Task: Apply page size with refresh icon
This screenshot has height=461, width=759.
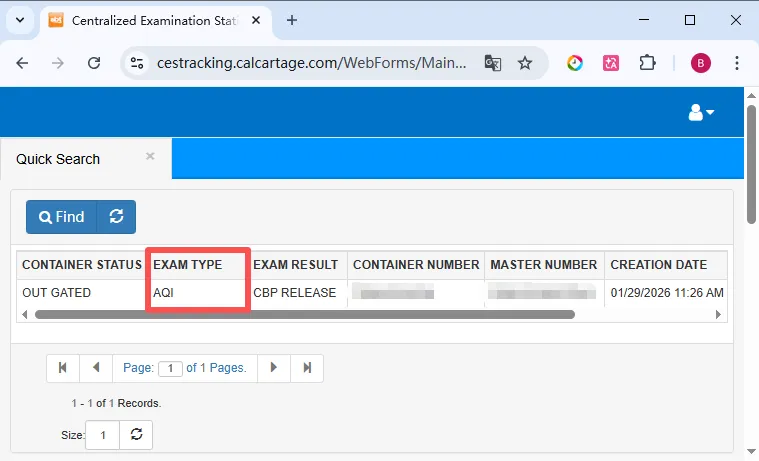Action: click(x=136, y=435)
